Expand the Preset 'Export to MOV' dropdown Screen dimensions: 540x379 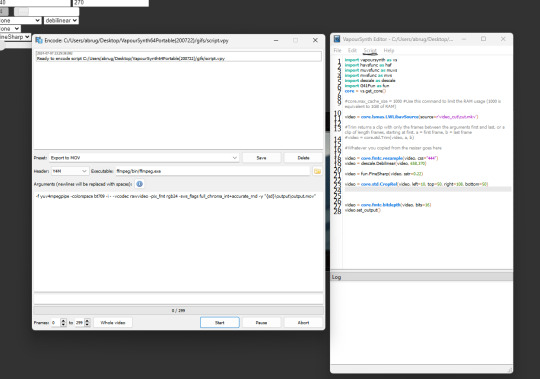click(144, 158)
